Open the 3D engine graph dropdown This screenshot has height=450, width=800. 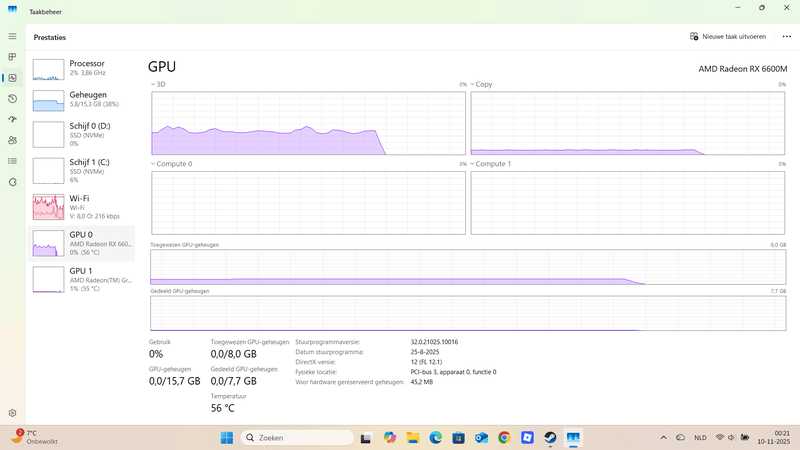pos(158,84)
